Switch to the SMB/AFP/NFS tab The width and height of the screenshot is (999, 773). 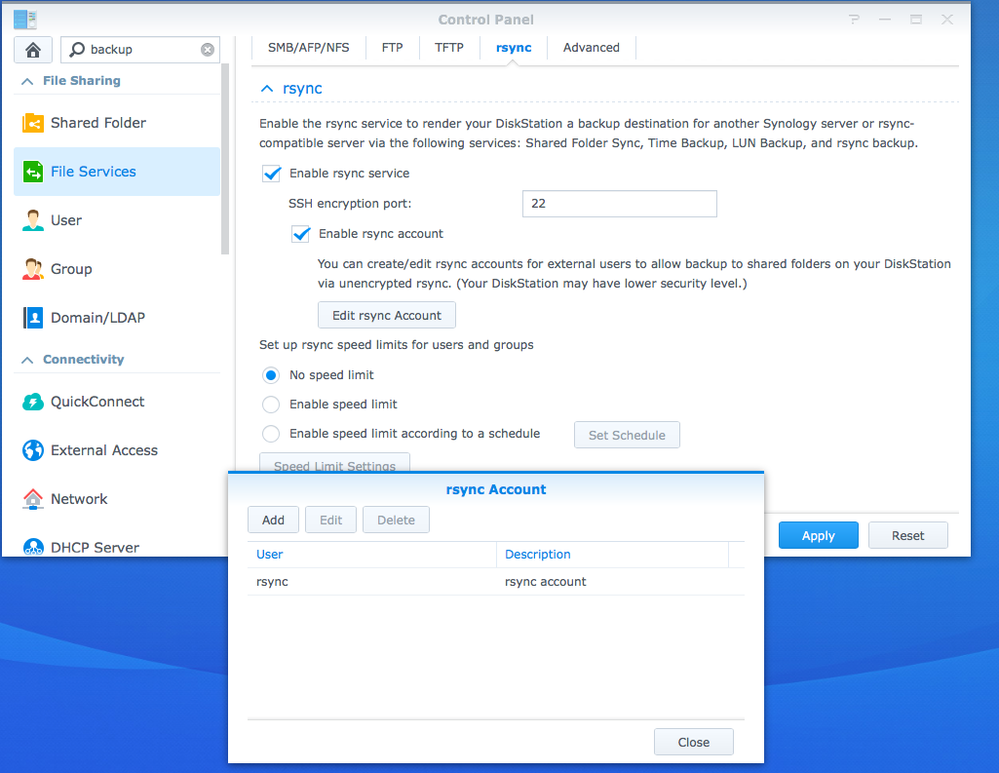point(308,48)
